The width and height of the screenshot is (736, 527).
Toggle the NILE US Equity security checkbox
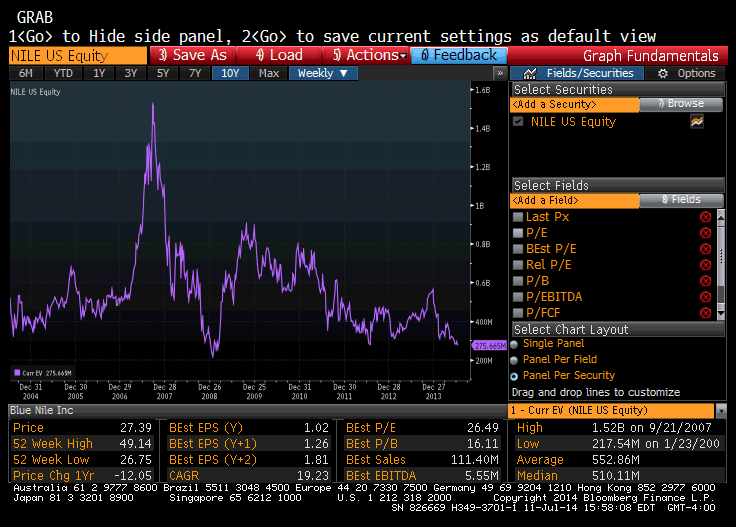pyautogui.click(x=518, y=122)
